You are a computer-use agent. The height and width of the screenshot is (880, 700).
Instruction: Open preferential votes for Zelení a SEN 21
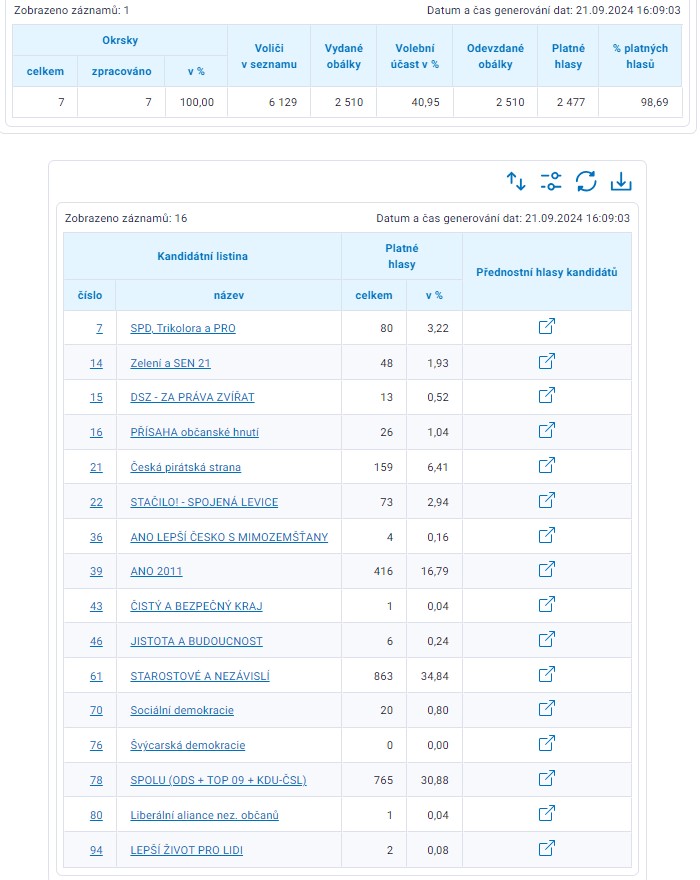coord(547,361)
